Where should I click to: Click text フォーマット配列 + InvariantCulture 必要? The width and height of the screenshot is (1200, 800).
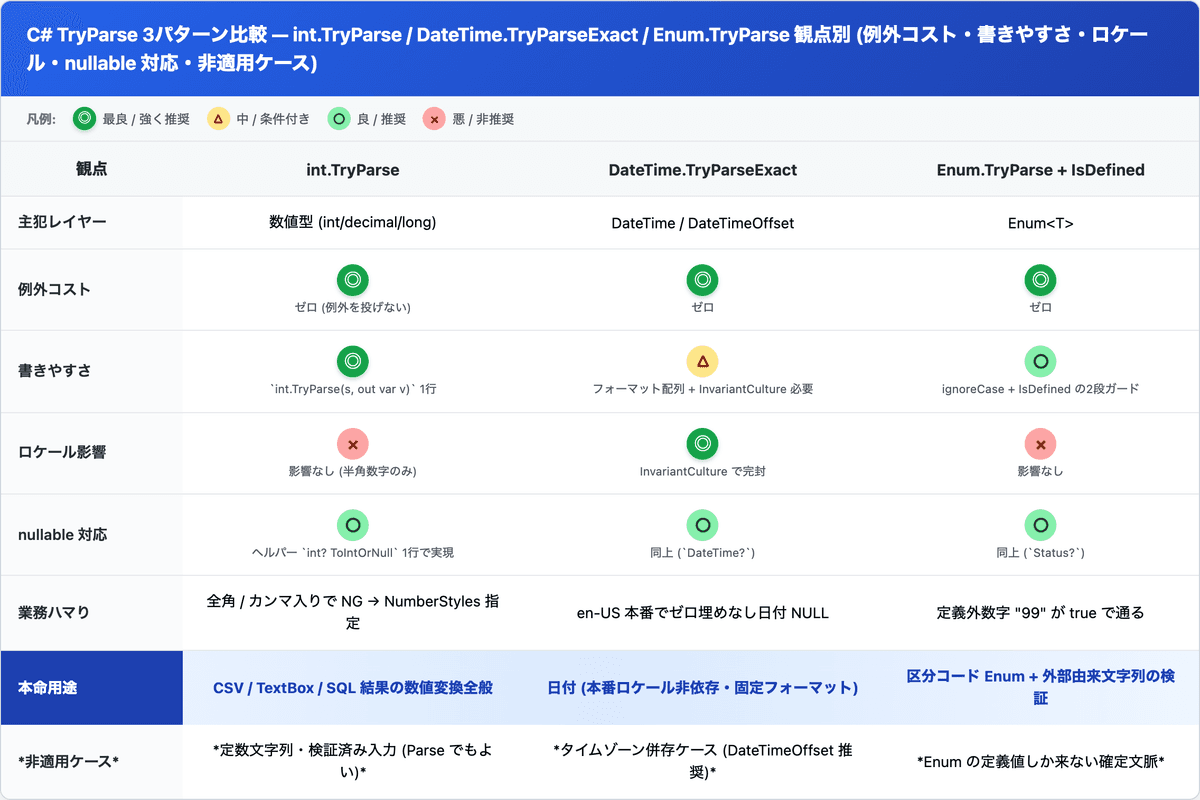(x=703, y=389)
